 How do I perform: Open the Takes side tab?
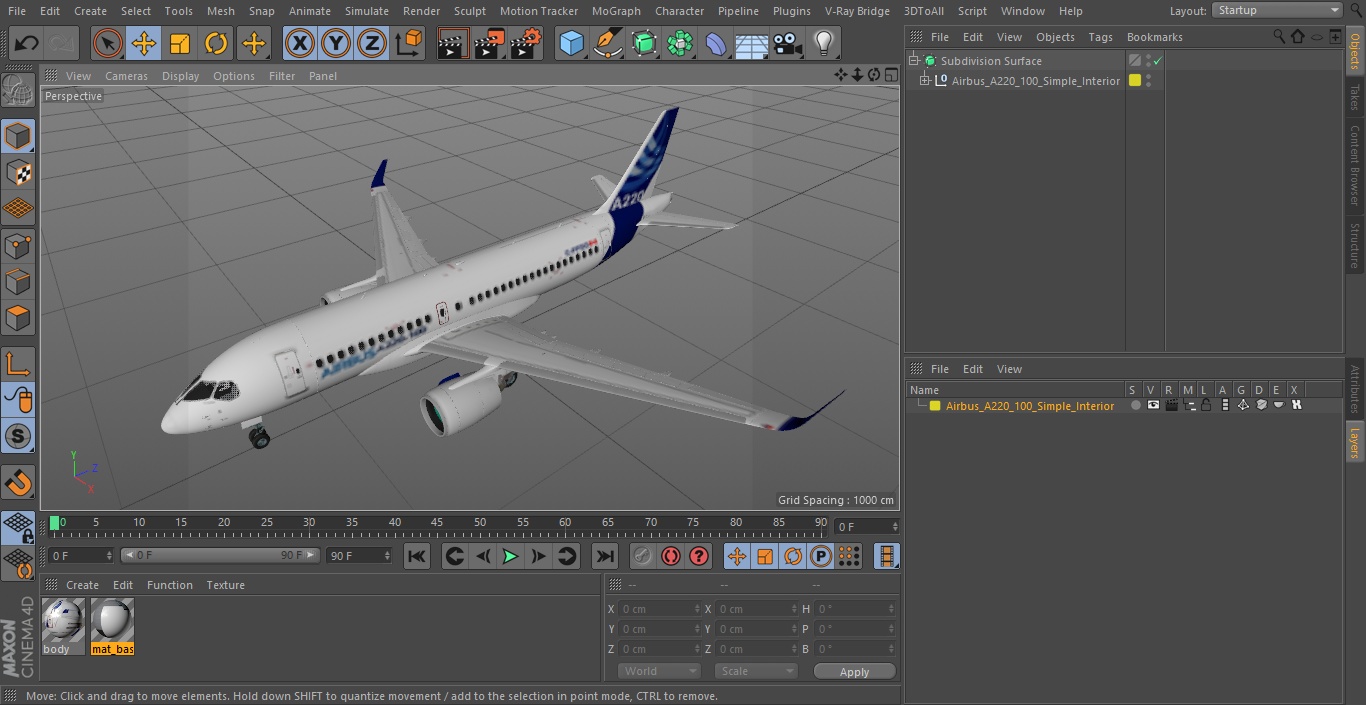[1355, 97]
